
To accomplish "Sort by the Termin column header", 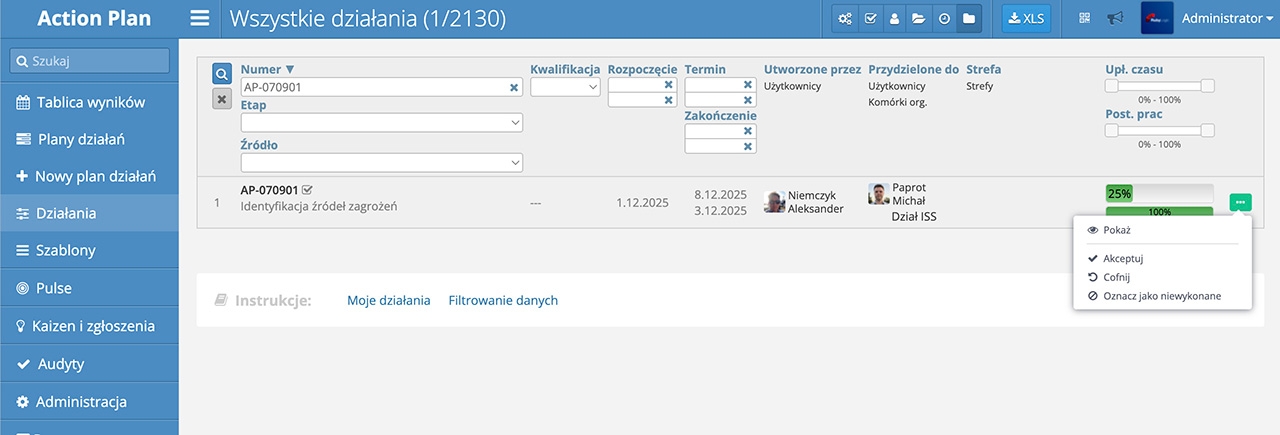I will coord(705,69).
